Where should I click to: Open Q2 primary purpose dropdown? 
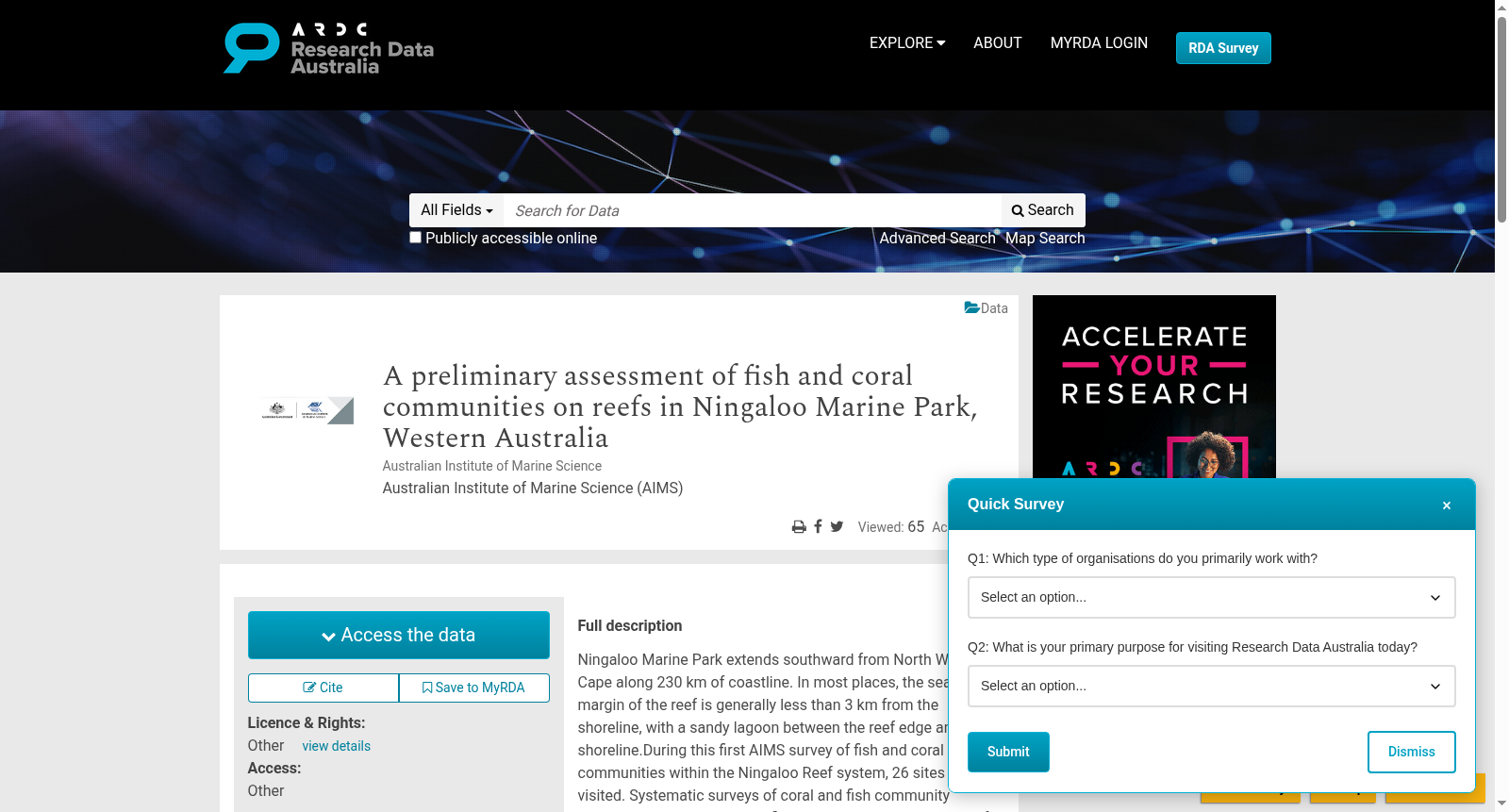tap(1212, 686)
